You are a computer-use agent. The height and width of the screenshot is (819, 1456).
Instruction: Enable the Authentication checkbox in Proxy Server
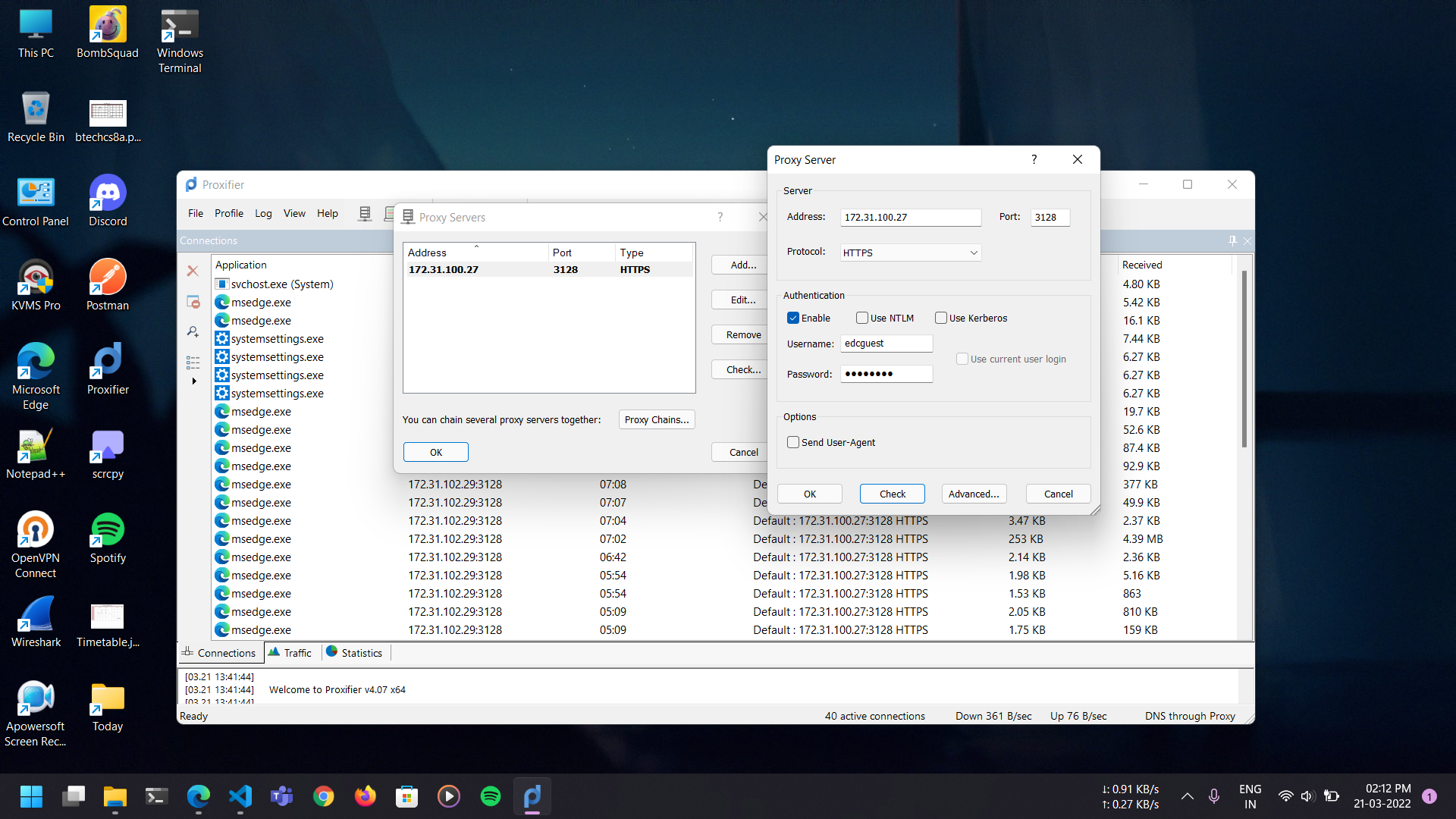point(793,317)
